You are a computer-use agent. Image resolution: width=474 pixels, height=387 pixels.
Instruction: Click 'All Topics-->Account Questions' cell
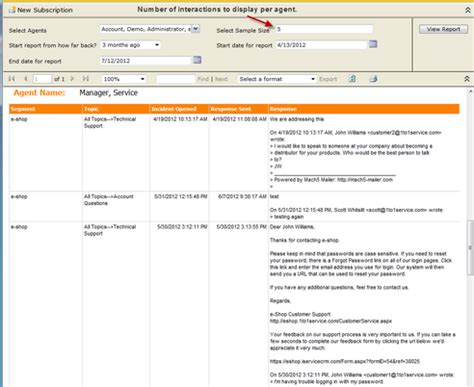pos(109,200)
